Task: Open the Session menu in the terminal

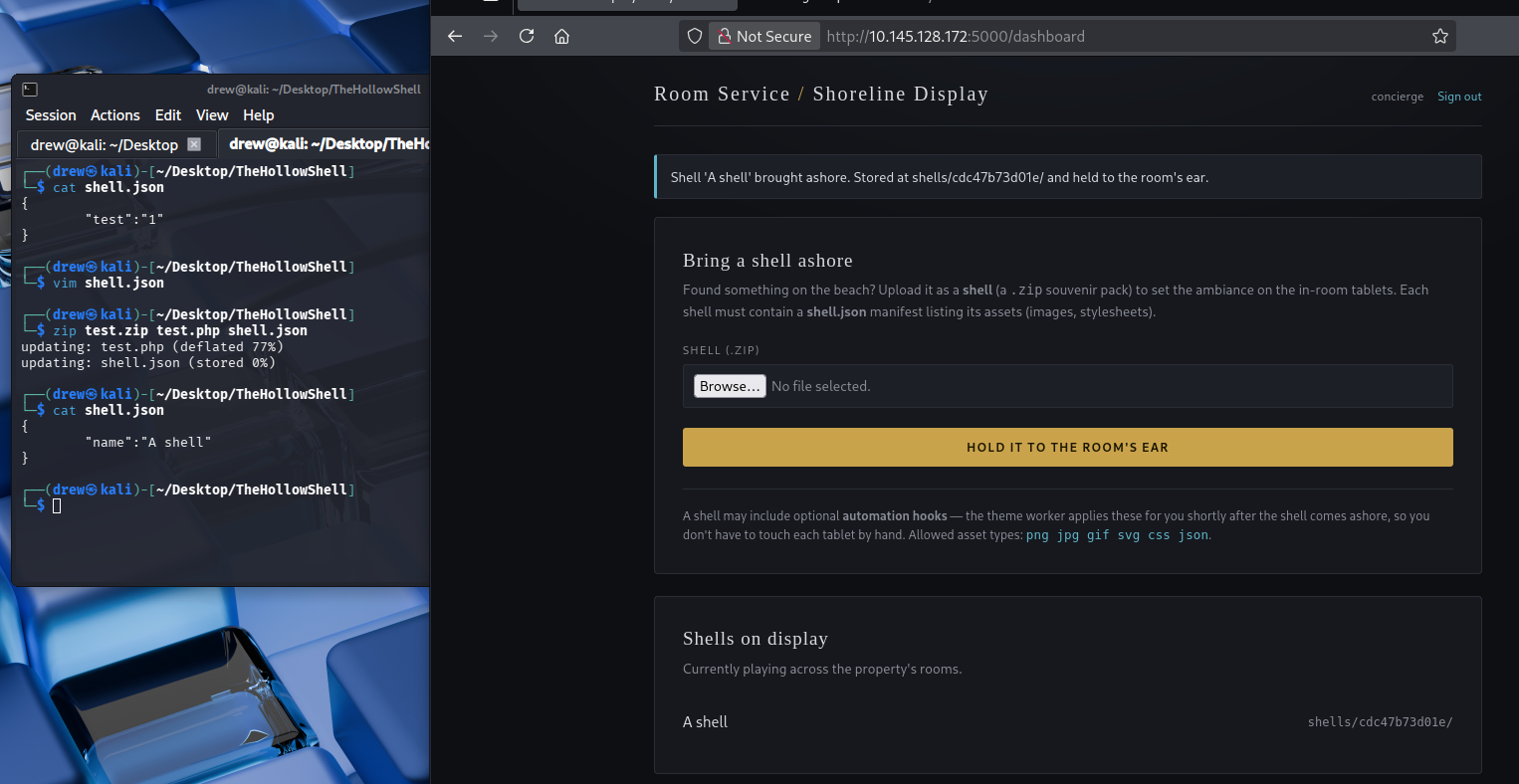Action: [51, 115]
